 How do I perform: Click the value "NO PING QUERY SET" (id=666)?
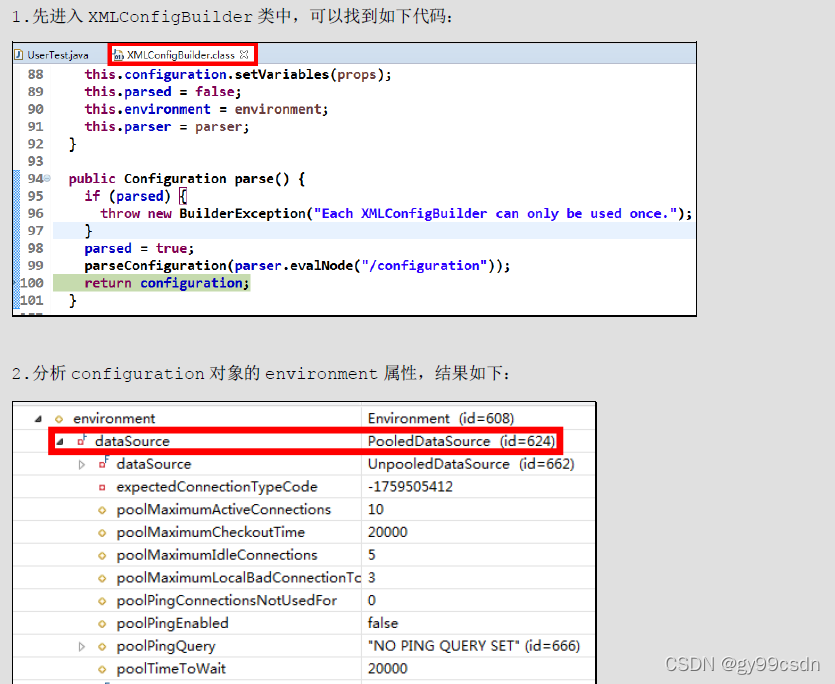point(473,646)
